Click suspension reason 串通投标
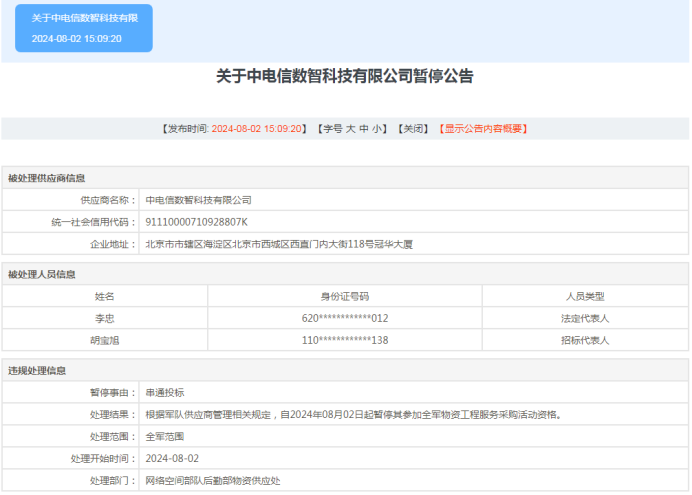The width and height of the screenshot is (692, 495). (165, 392)
